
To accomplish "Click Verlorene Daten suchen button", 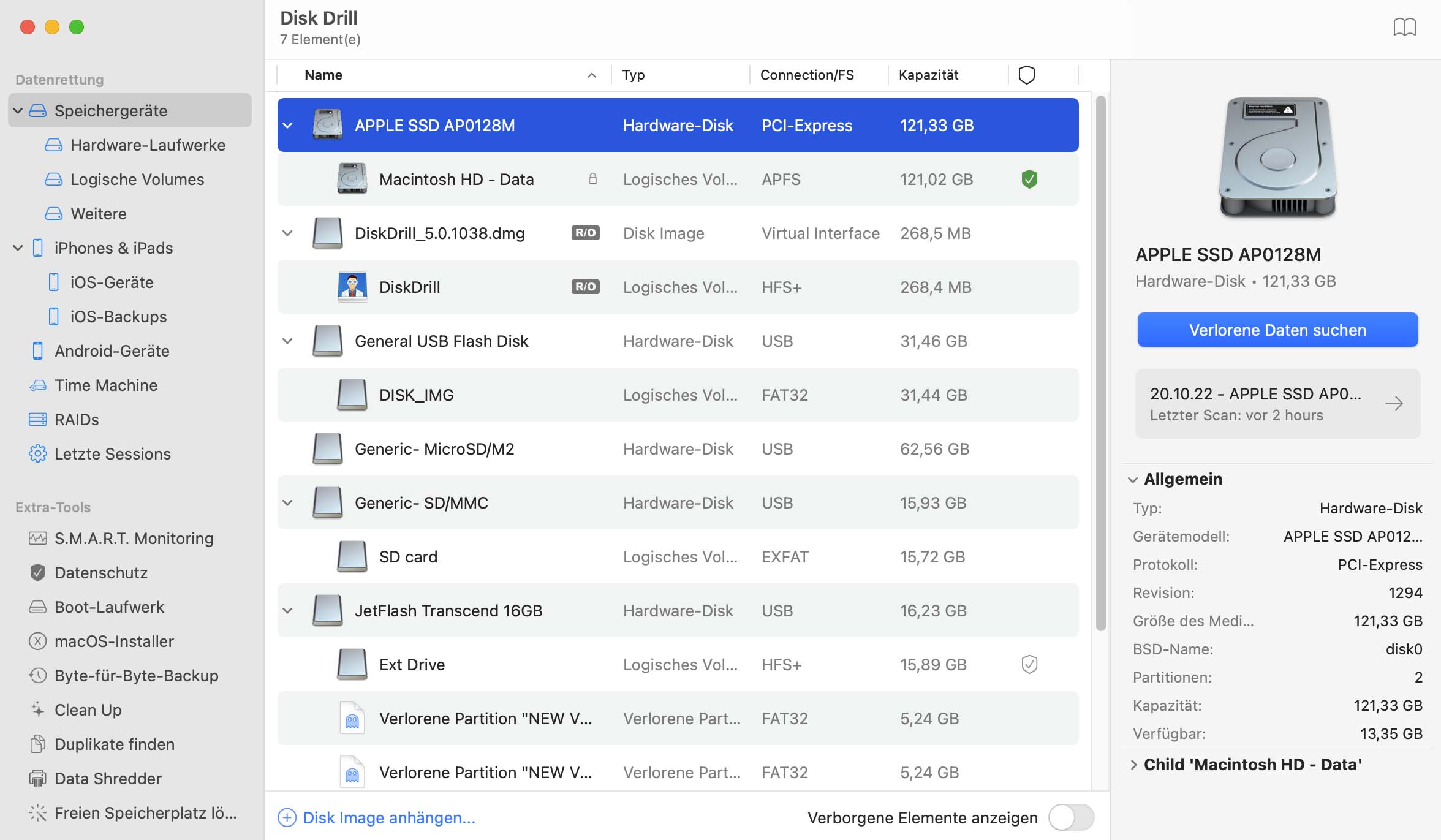I will pos(1279,329).
